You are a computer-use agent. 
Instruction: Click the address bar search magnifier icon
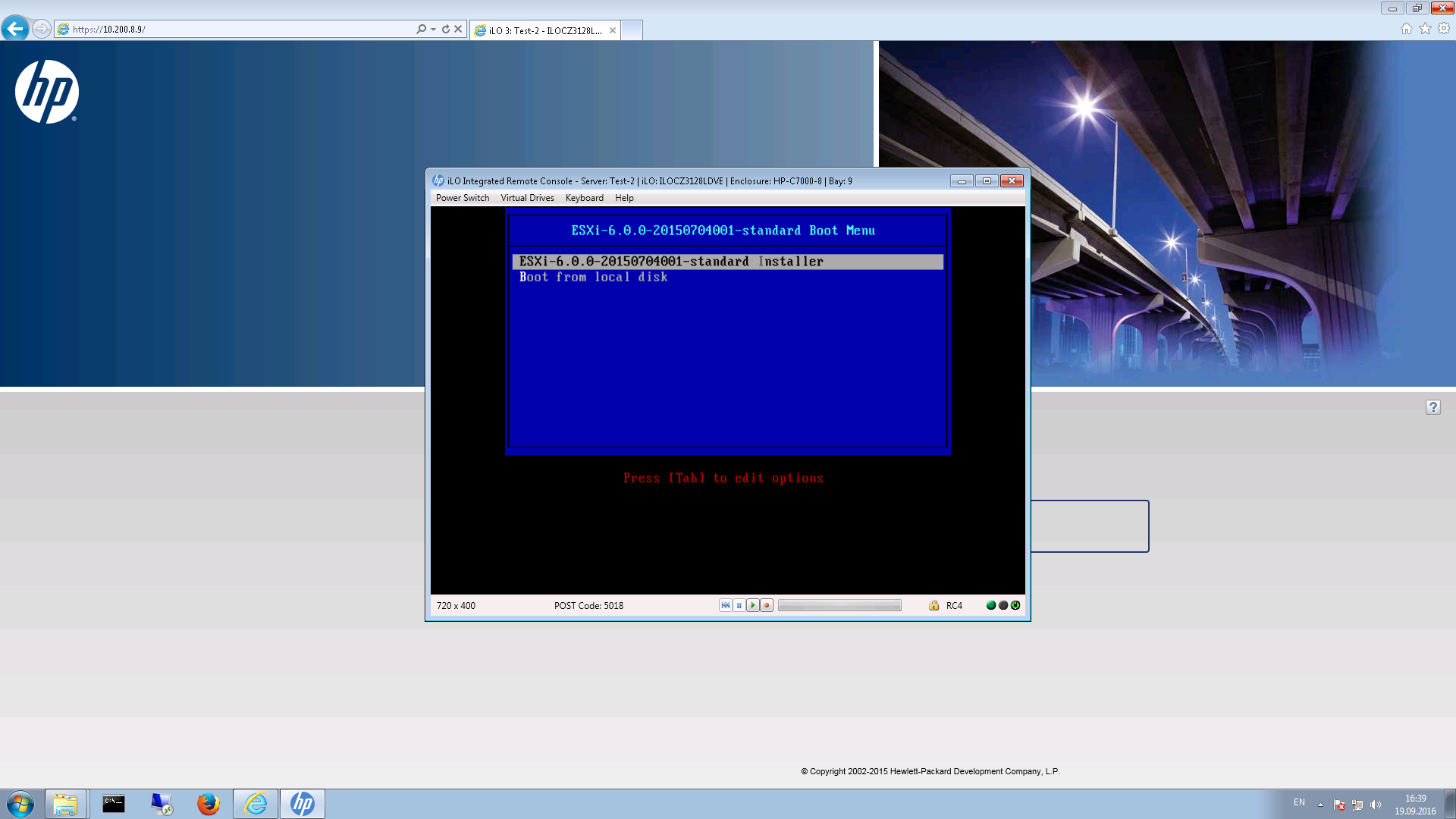(422, 29)
